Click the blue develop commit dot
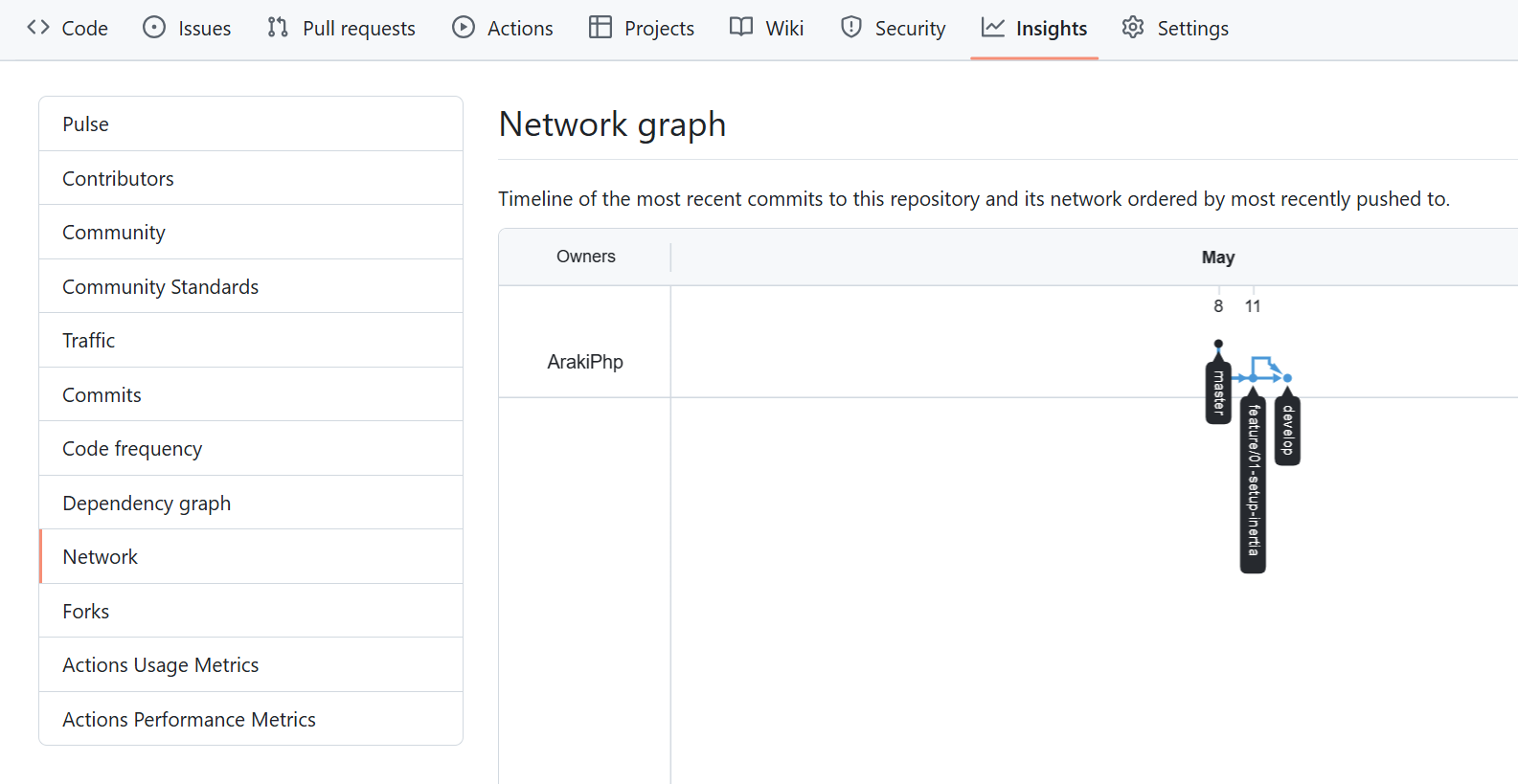Screen dimensions: 1518x784 click(x=1287, y=378)
